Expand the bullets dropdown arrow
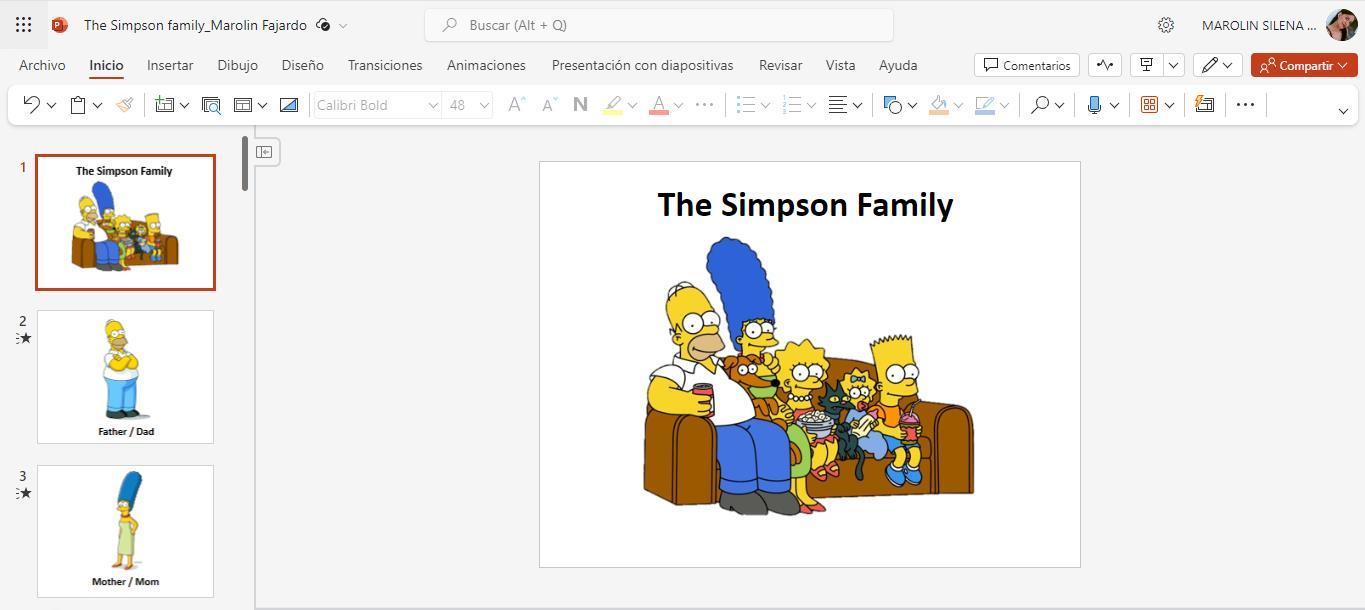This screenshot has width=1365, height=610. pyautogui.click(x=765, y=105)
